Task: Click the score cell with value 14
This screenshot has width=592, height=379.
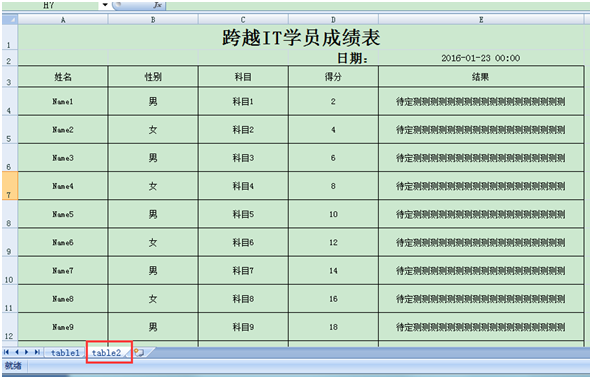Action: tap(333, 271)
